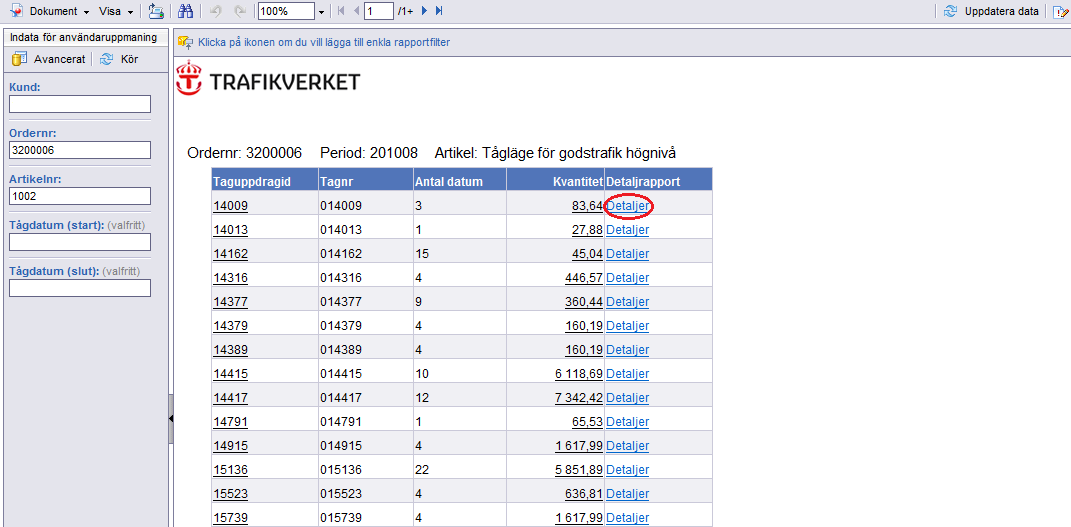Click Kör to run the query
The width and height of the screenshot is (1071, 527).
(x=120, y=59)
